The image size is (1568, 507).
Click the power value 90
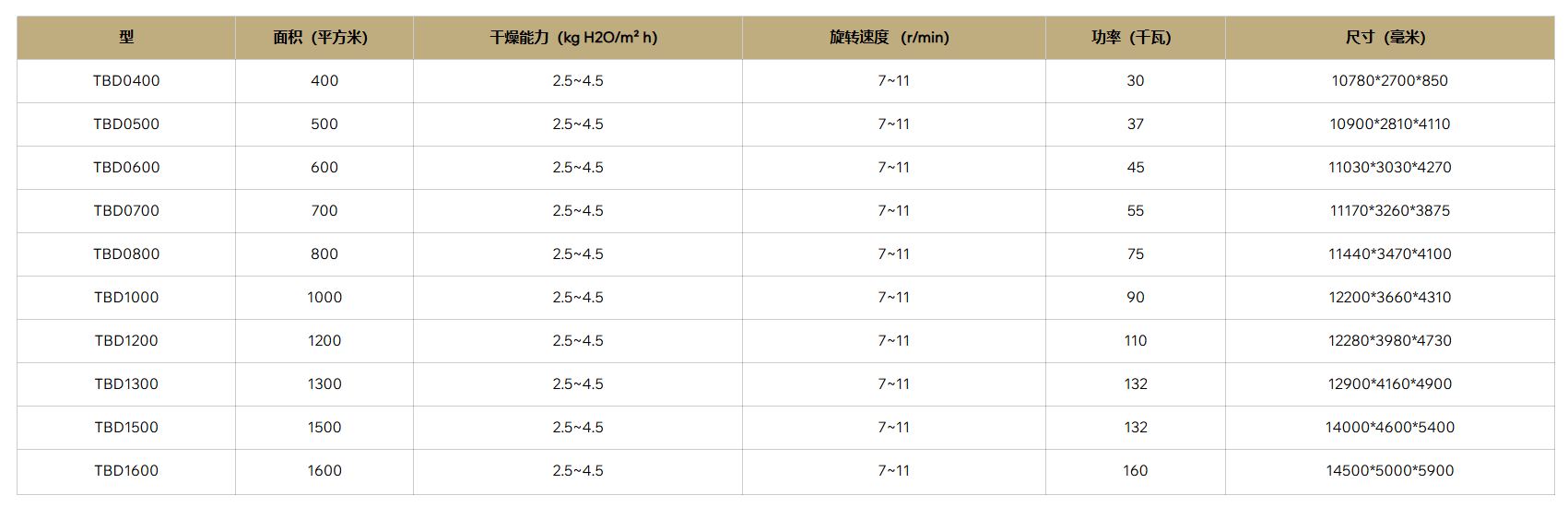[1135, 298]
